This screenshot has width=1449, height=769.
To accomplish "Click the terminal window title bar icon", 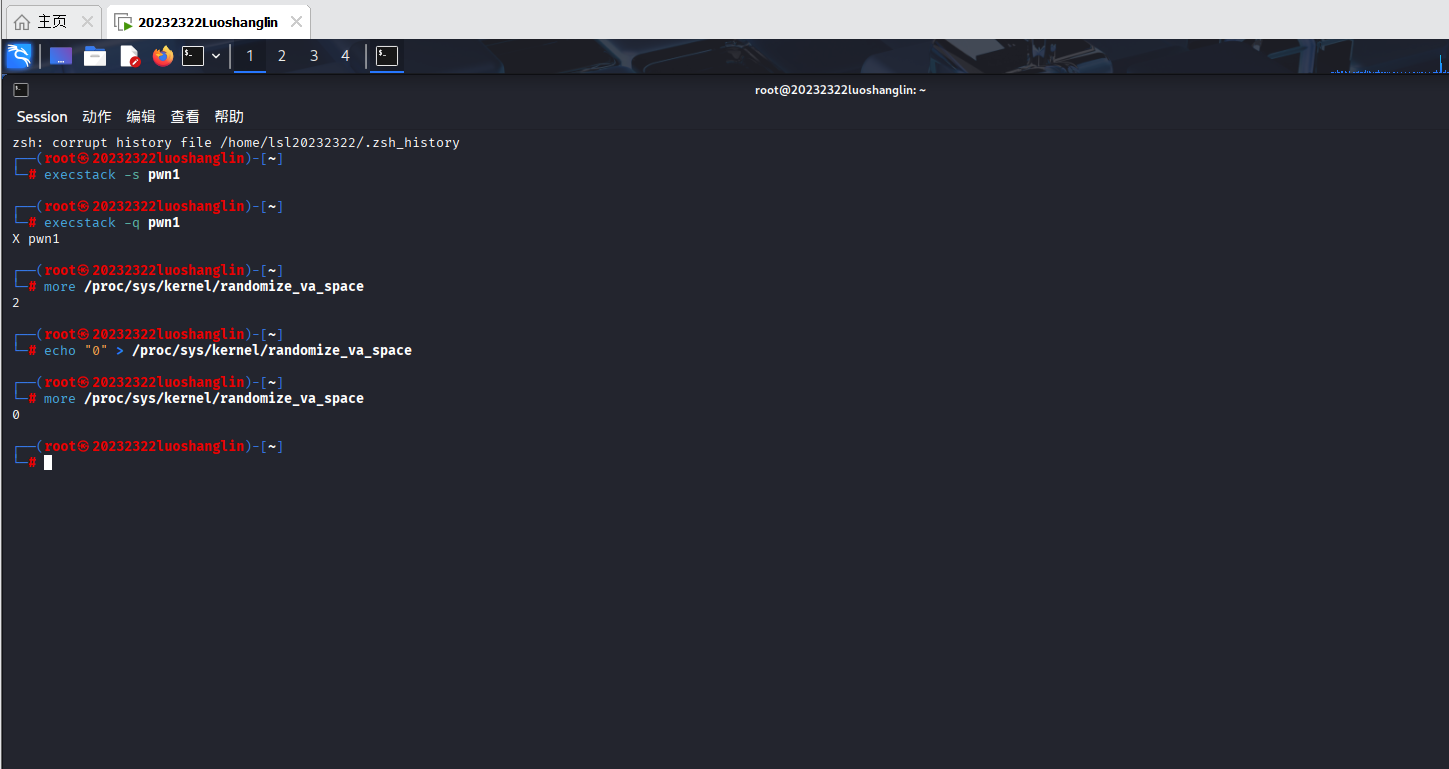I will 20,90.
